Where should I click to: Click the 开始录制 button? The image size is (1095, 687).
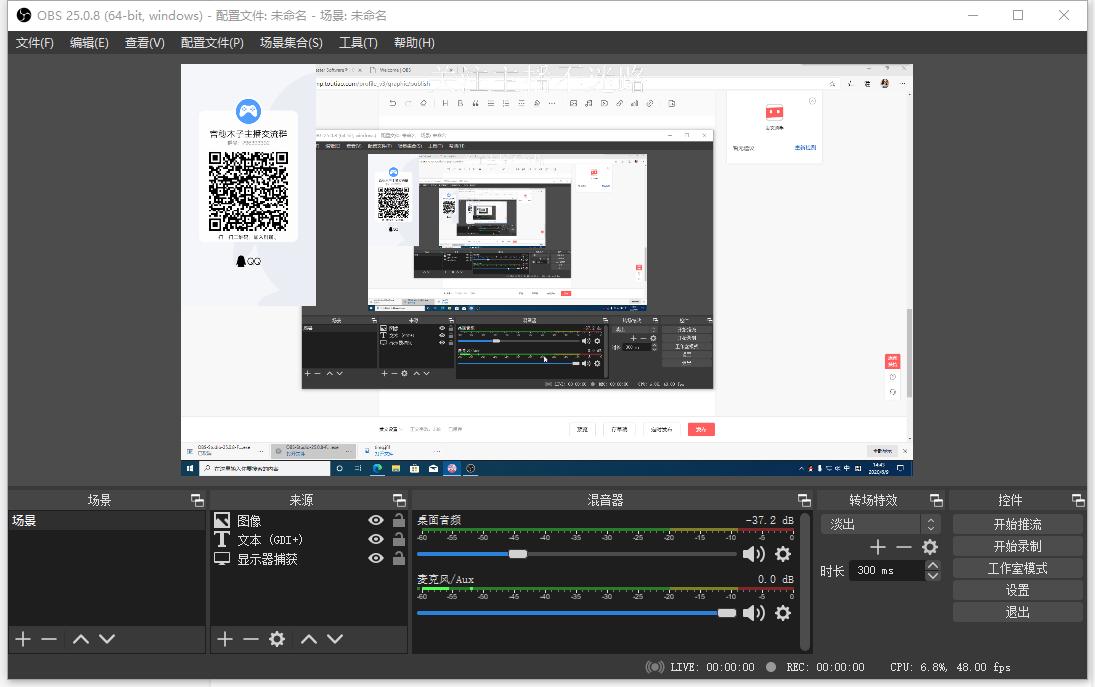(x=1017, y=546)
